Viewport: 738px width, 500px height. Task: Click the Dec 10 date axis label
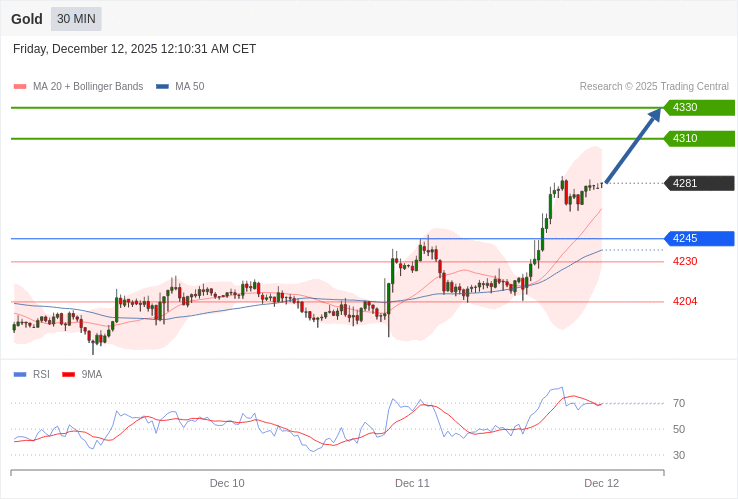tap(227, 483)
